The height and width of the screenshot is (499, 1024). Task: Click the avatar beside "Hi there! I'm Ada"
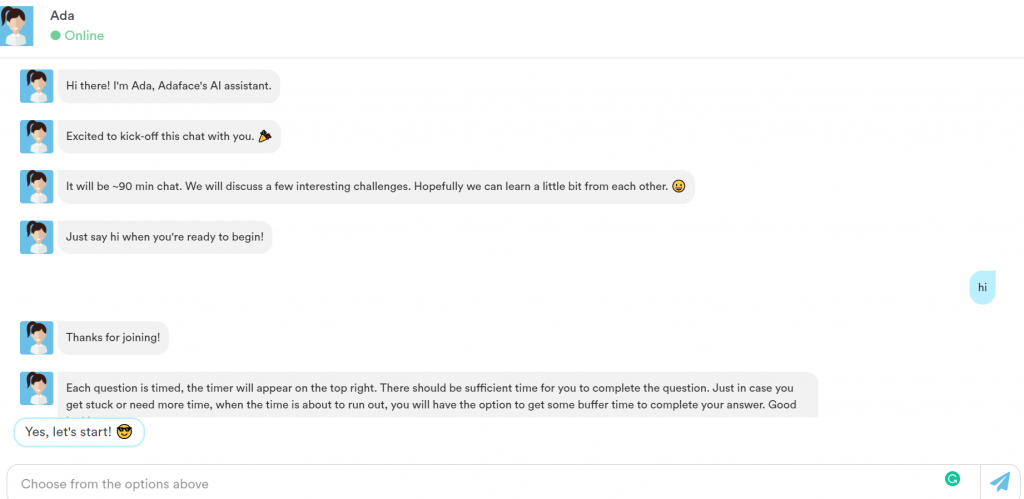point(37,86)
